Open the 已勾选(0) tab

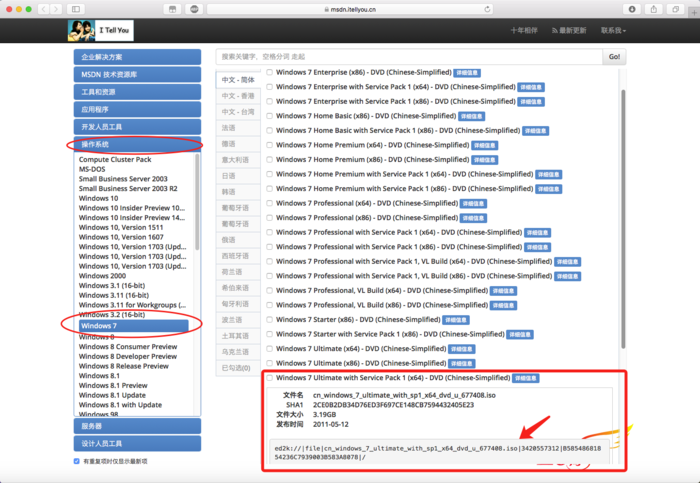[x=238, y=368]
